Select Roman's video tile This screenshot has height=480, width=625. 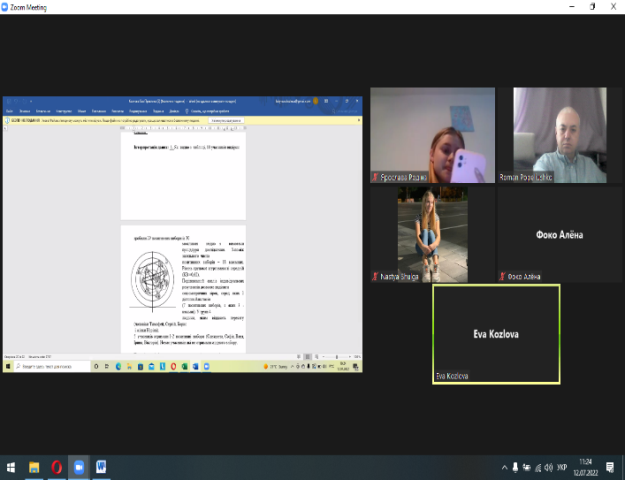point(559,129)
